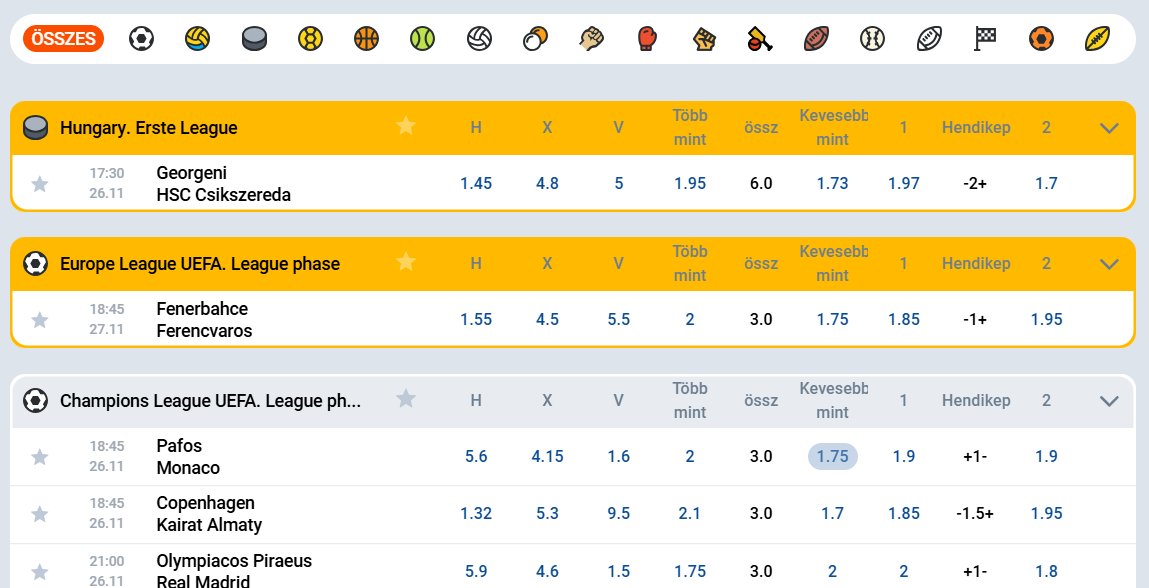
Task: Pick the red boxing glove icon
Action: coord(648,39)
